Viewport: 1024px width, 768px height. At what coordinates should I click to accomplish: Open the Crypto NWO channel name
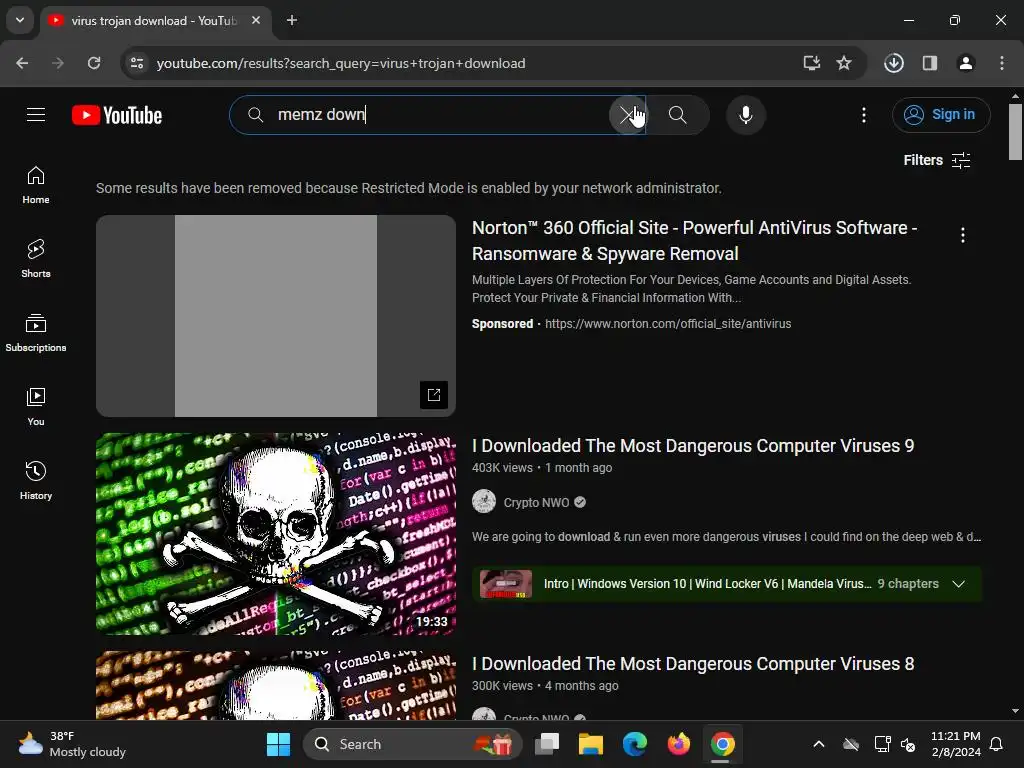coord(536,502)
